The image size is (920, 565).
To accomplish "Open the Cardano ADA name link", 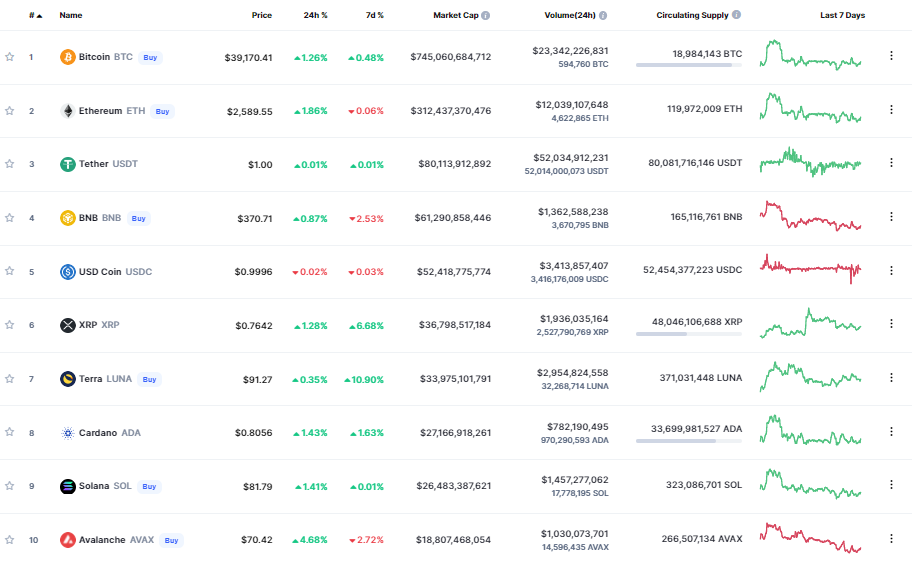I will [110, 432].
